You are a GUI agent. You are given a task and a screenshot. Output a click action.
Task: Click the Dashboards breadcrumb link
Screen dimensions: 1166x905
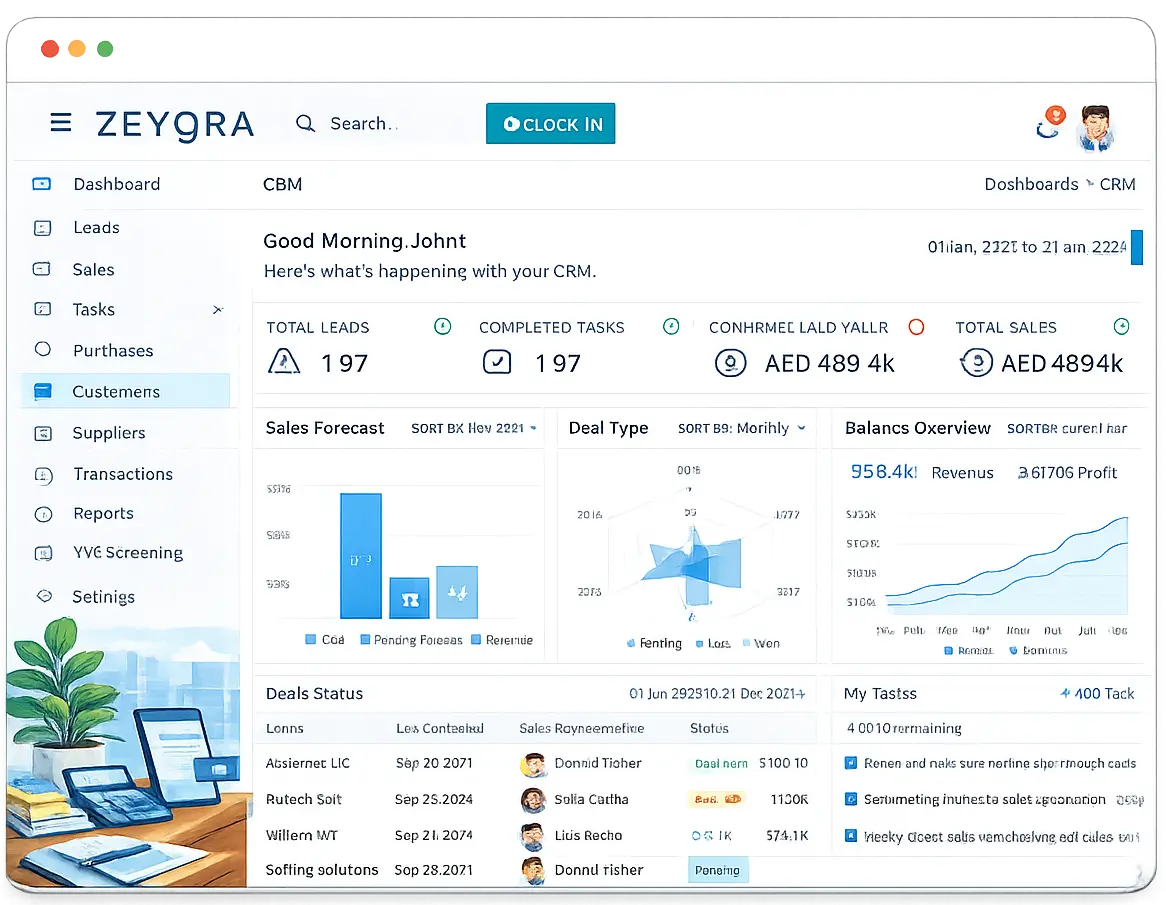(1031, 184)
